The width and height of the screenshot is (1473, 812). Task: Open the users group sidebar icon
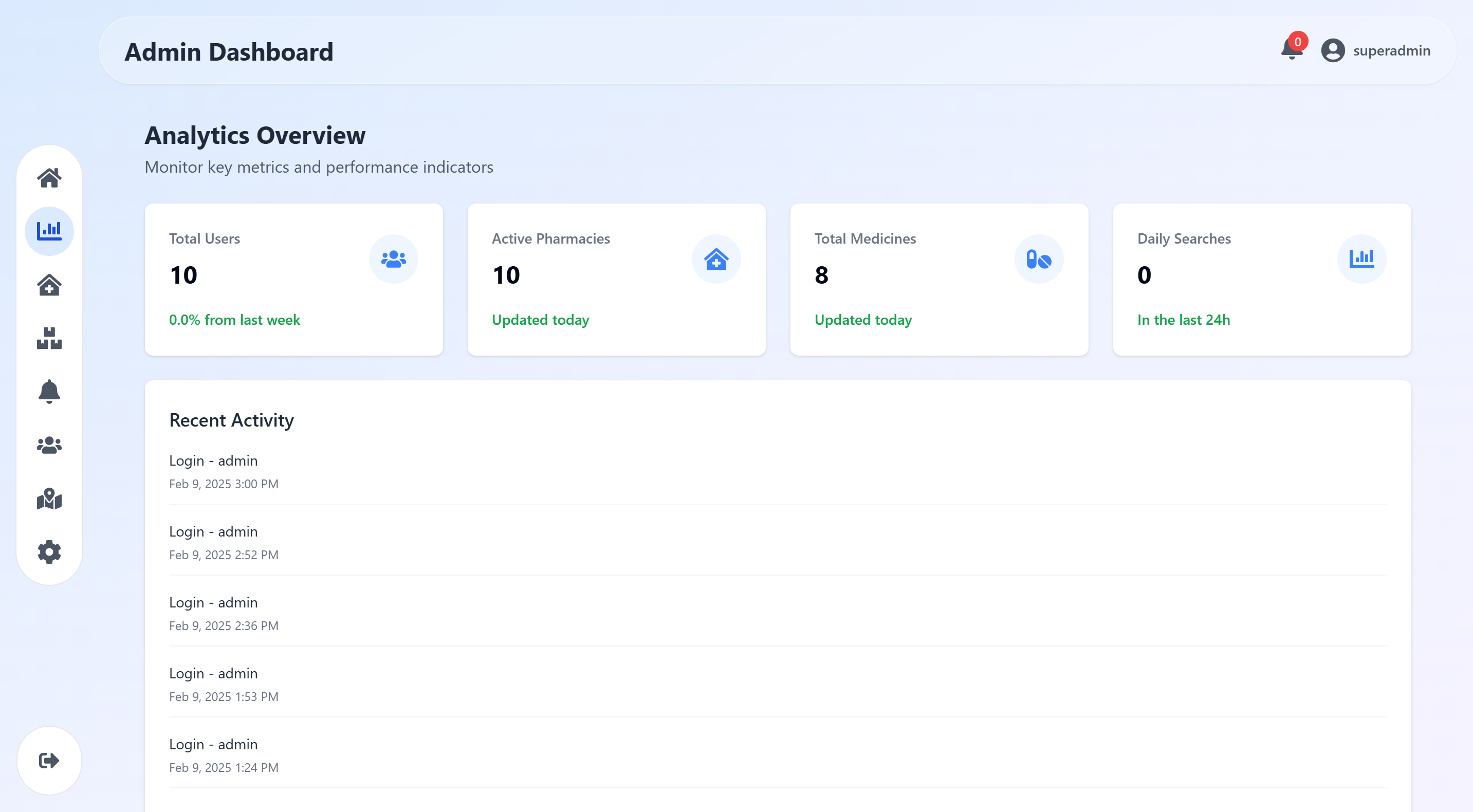[x=49, y=445]
